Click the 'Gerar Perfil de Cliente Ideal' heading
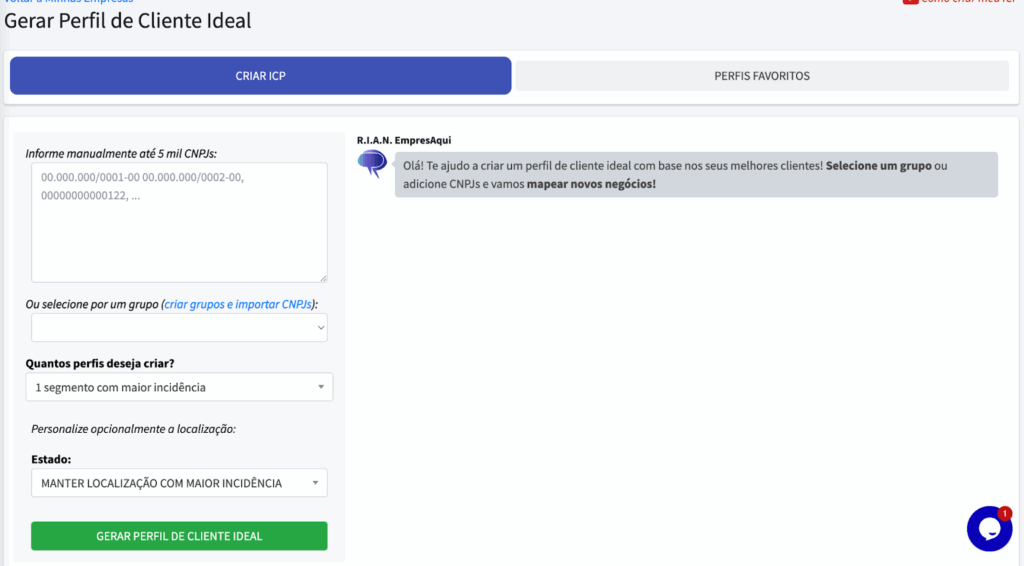1024x566 pixels. click(x=128, y=21)
